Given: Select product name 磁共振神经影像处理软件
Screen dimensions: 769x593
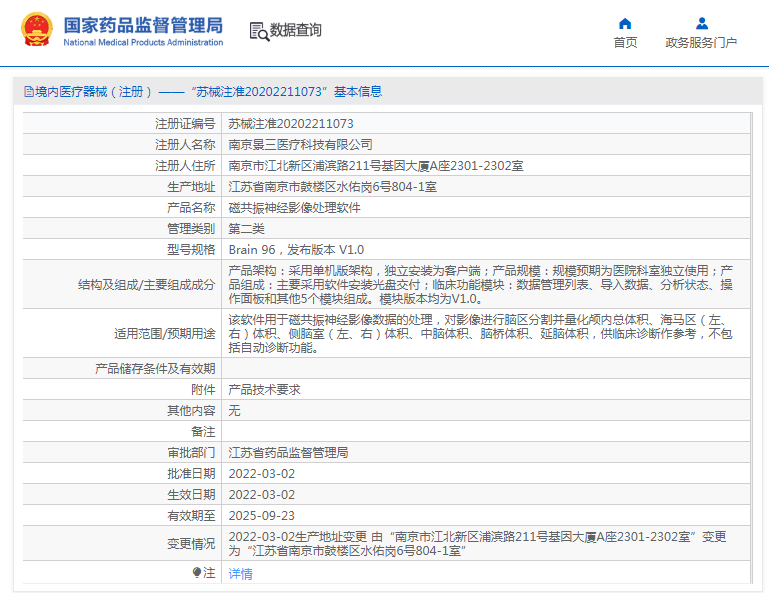Looking at the screenshot, I should coord(294,208).
